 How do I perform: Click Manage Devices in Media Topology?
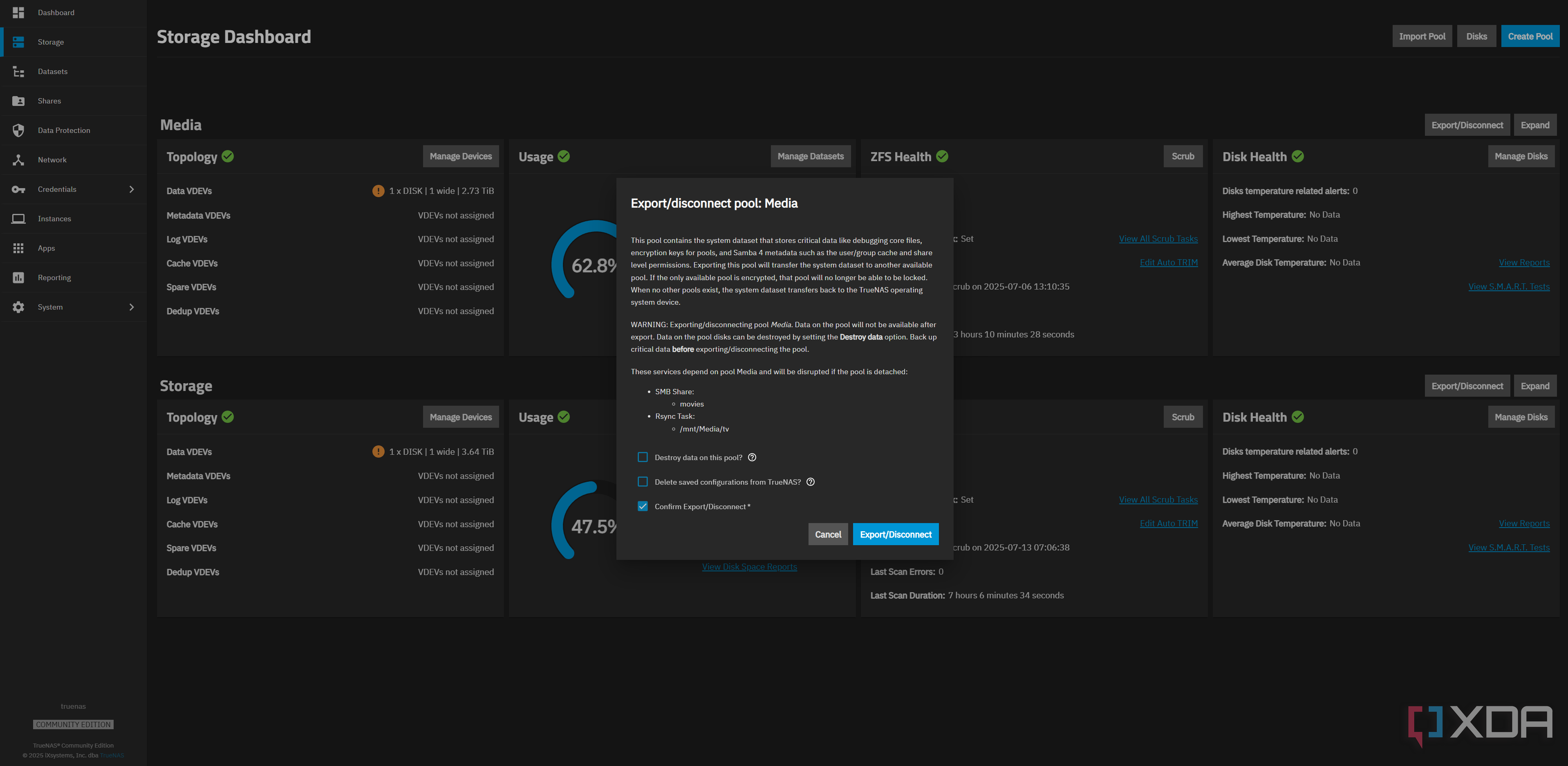coord(461,157)
